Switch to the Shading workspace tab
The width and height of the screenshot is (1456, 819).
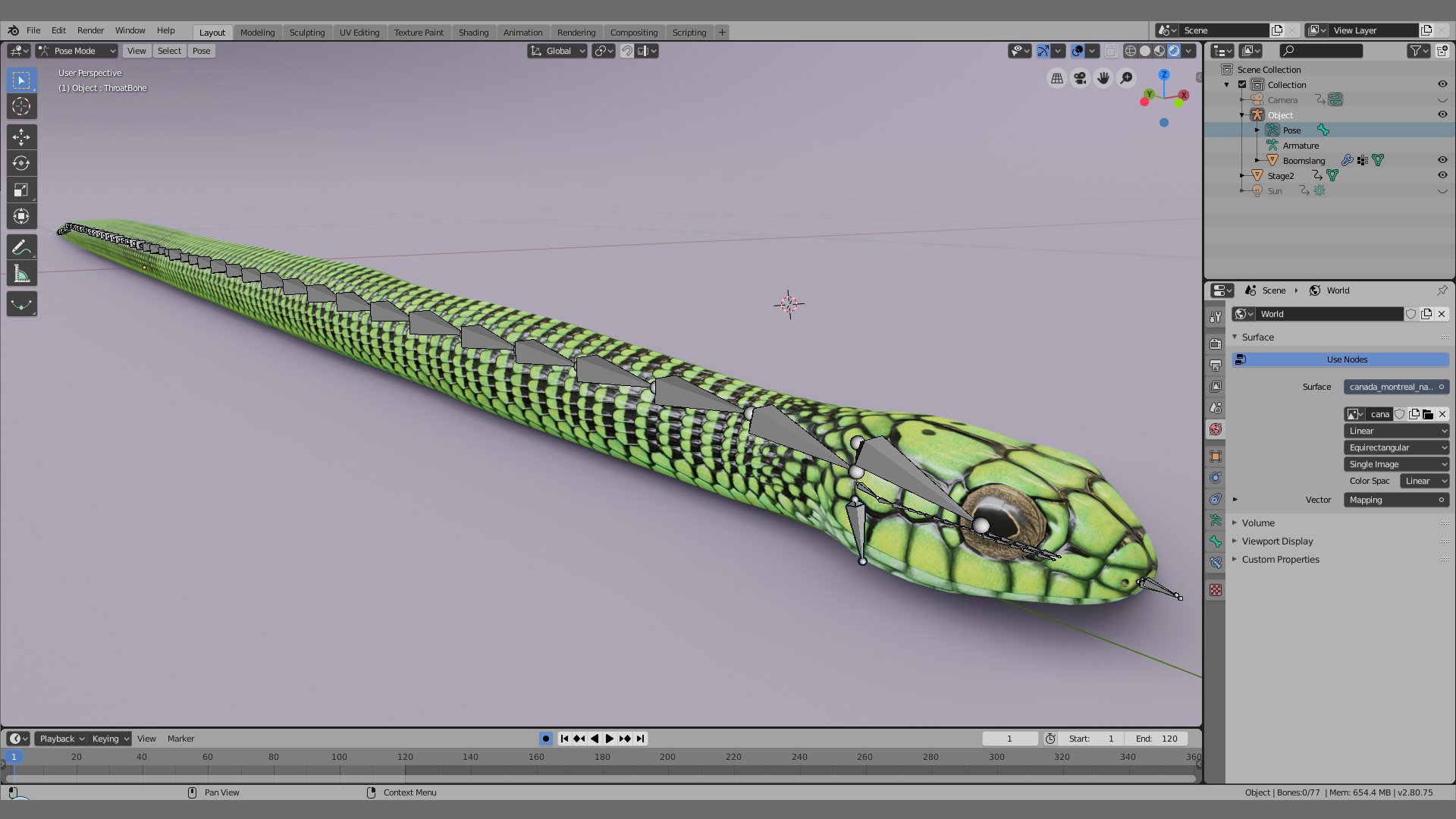tap(473, 32)
